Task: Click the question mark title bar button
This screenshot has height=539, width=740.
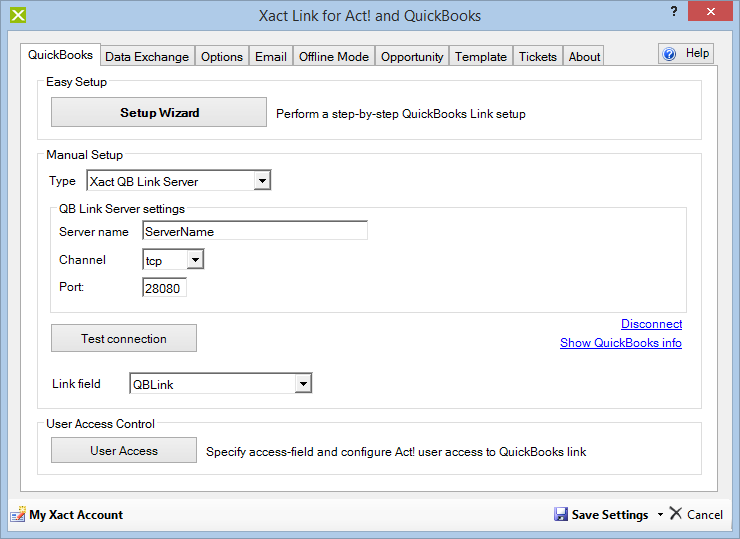Action: 674,11
